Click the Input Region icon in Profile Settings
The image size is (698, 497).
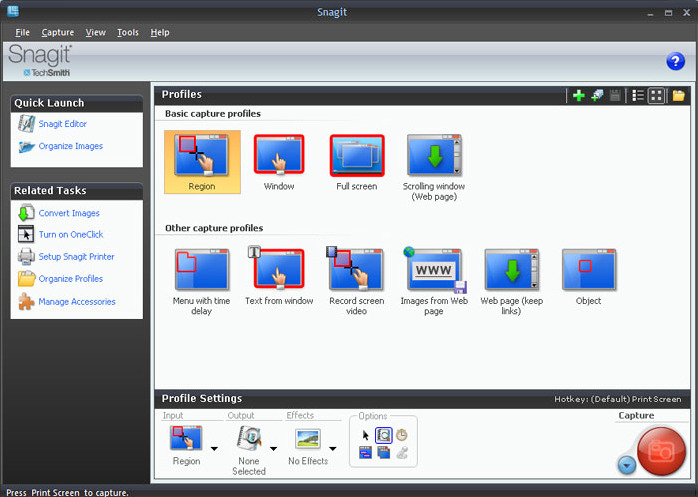186,438
